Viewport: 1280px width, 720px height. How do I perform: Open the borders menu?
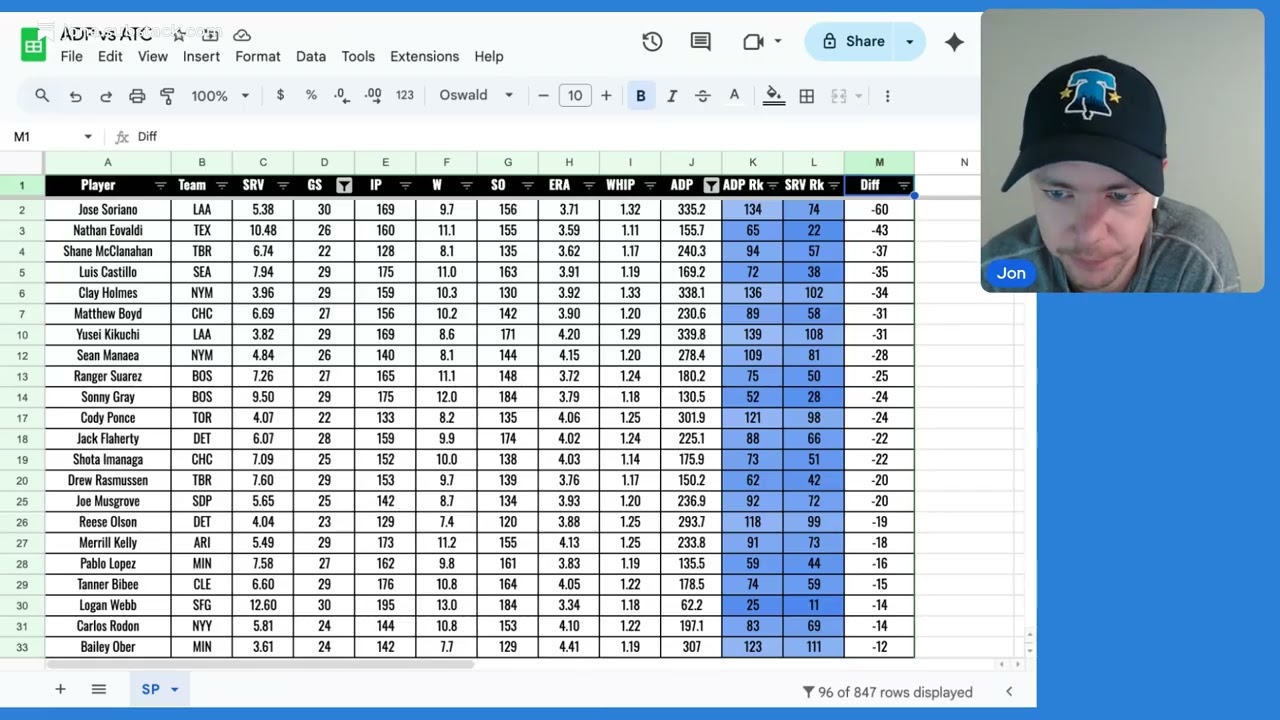click(x=806, y=96)
